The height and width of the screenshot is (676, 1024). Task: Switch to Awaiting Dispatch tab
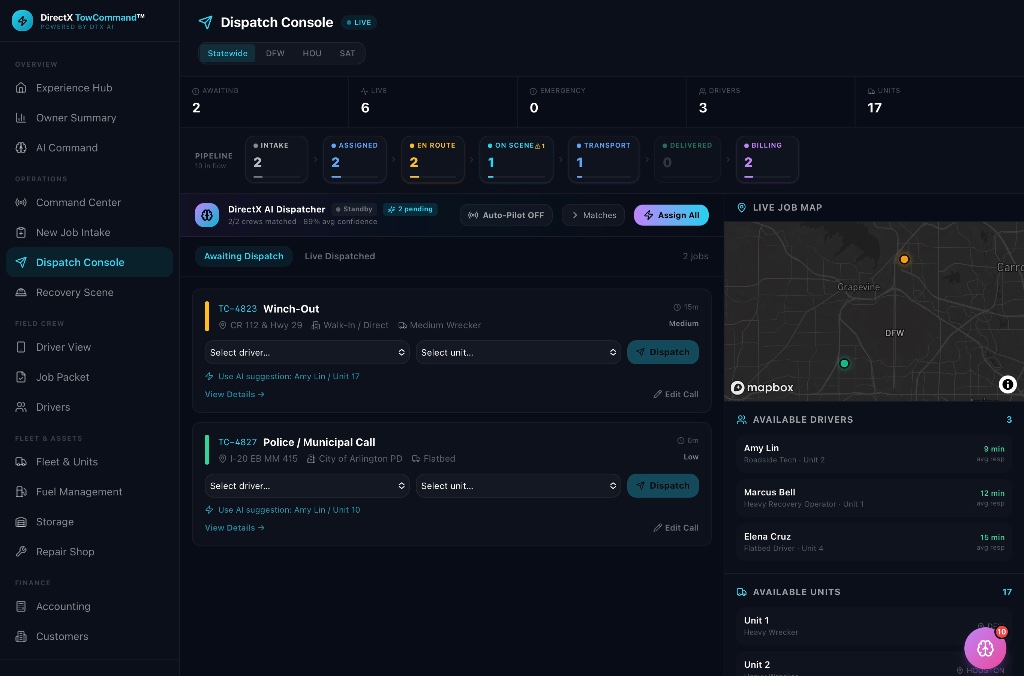pyautogui.click(x=244, y=256)
